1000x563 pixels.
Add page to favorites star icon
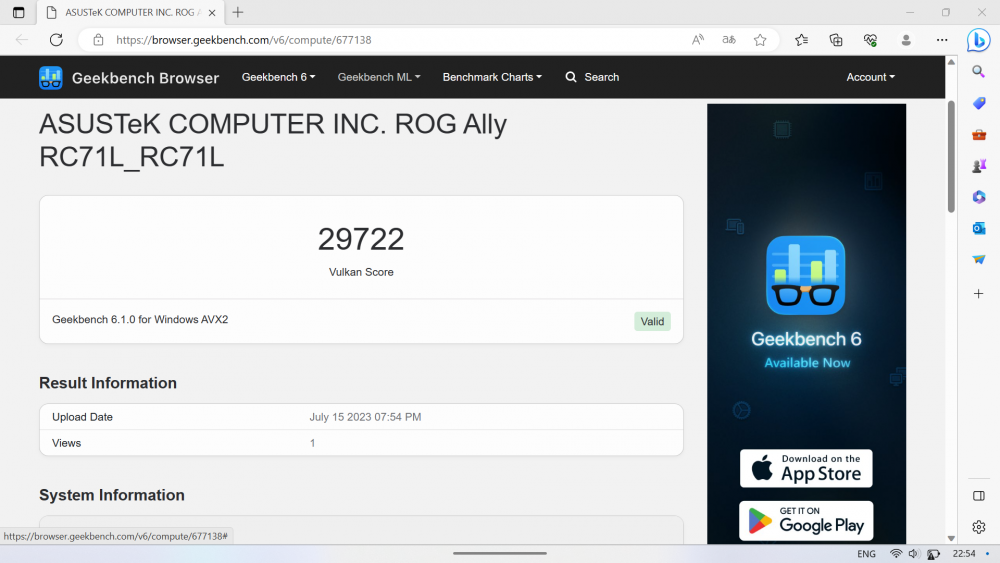point(760,40)
